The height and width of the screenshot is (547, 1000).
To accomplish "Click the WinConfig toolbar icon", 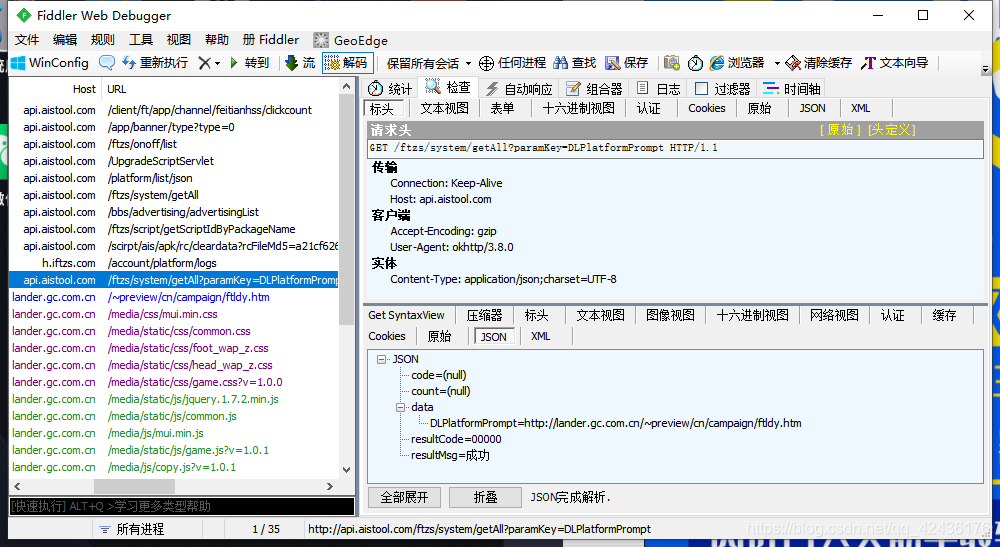I will pos(19,63).
